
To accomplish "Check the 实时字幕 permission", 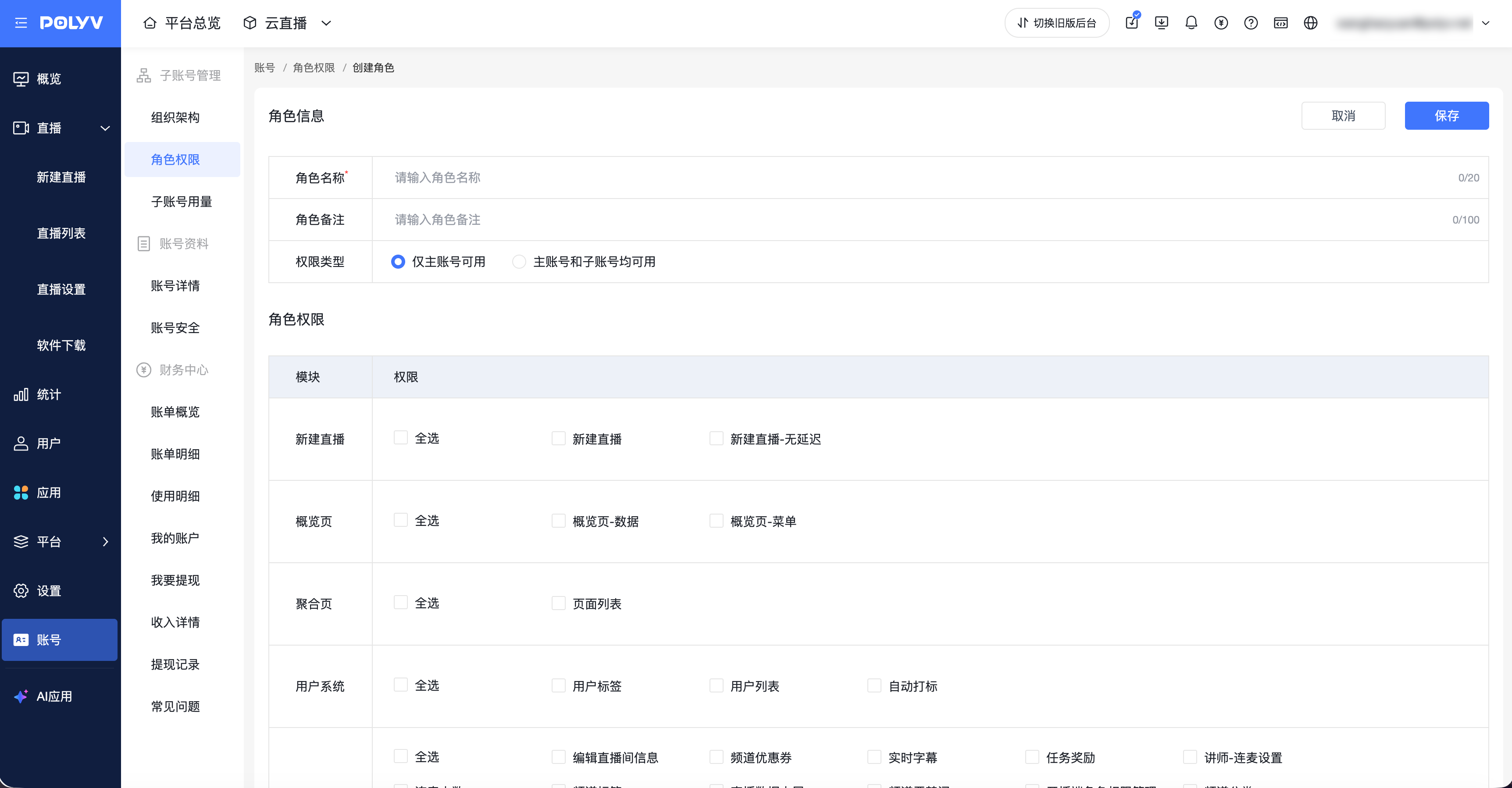I will coord(874,757).
